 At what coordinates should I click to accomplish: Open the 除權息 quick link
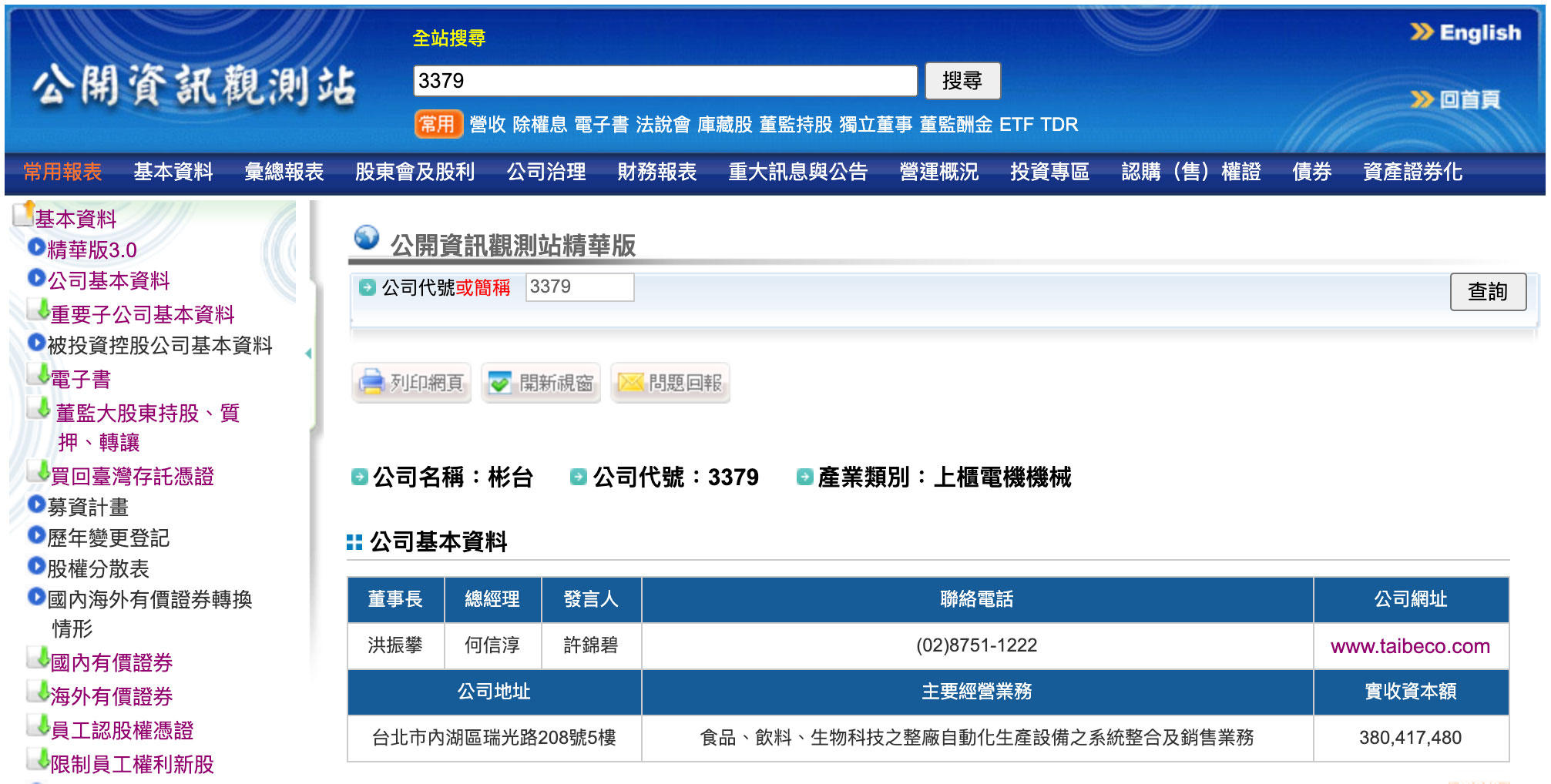click(539, 125)
